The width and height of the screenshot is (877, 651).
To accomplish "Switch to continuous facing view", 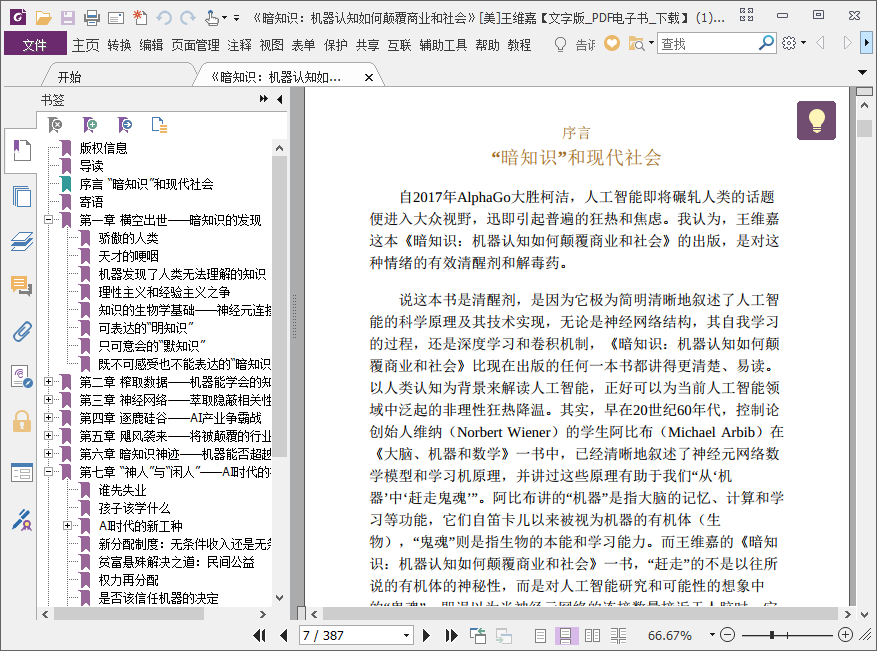I will click(618, 635).
